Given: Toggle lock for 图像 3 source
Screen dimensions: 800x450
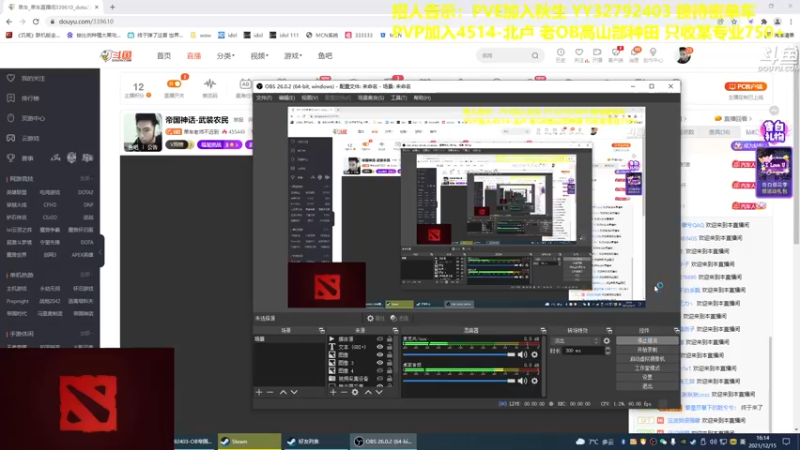Looking at the screenshot, I should (x=390, y=363).
